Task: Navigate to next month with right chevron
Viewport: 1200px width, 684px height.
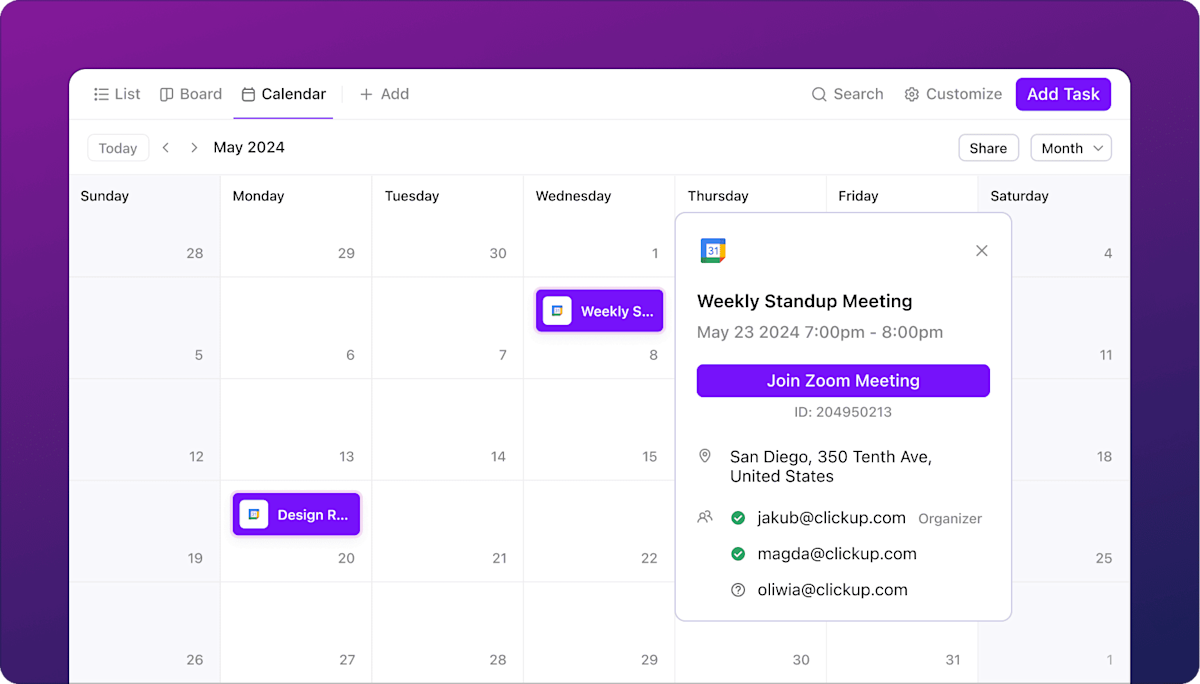Action: (x=193, y=147)
